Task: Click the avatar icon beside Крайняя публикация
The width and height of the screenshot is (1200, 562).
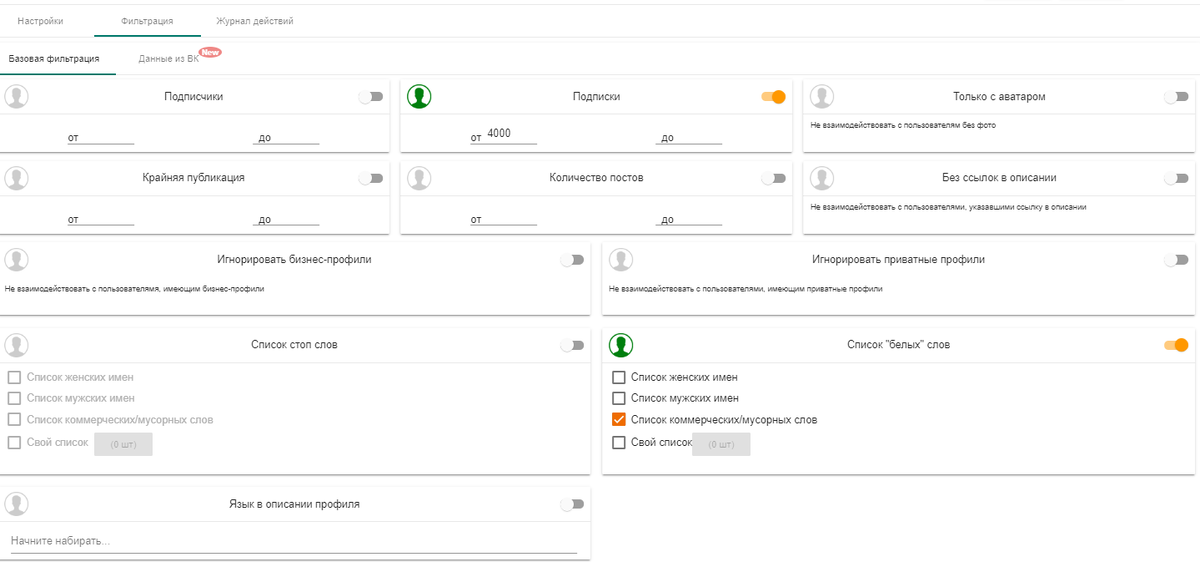Action: click(x=17, y=178)
